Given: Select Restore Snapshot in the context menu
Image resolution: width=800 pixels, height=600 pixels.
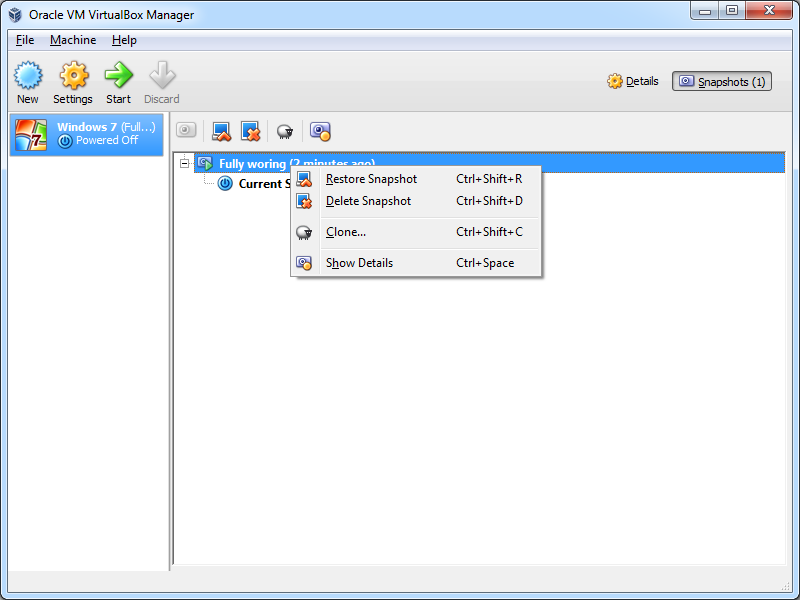Looking at the screenshot, I should pyautogui.click(x=371, y=179).
